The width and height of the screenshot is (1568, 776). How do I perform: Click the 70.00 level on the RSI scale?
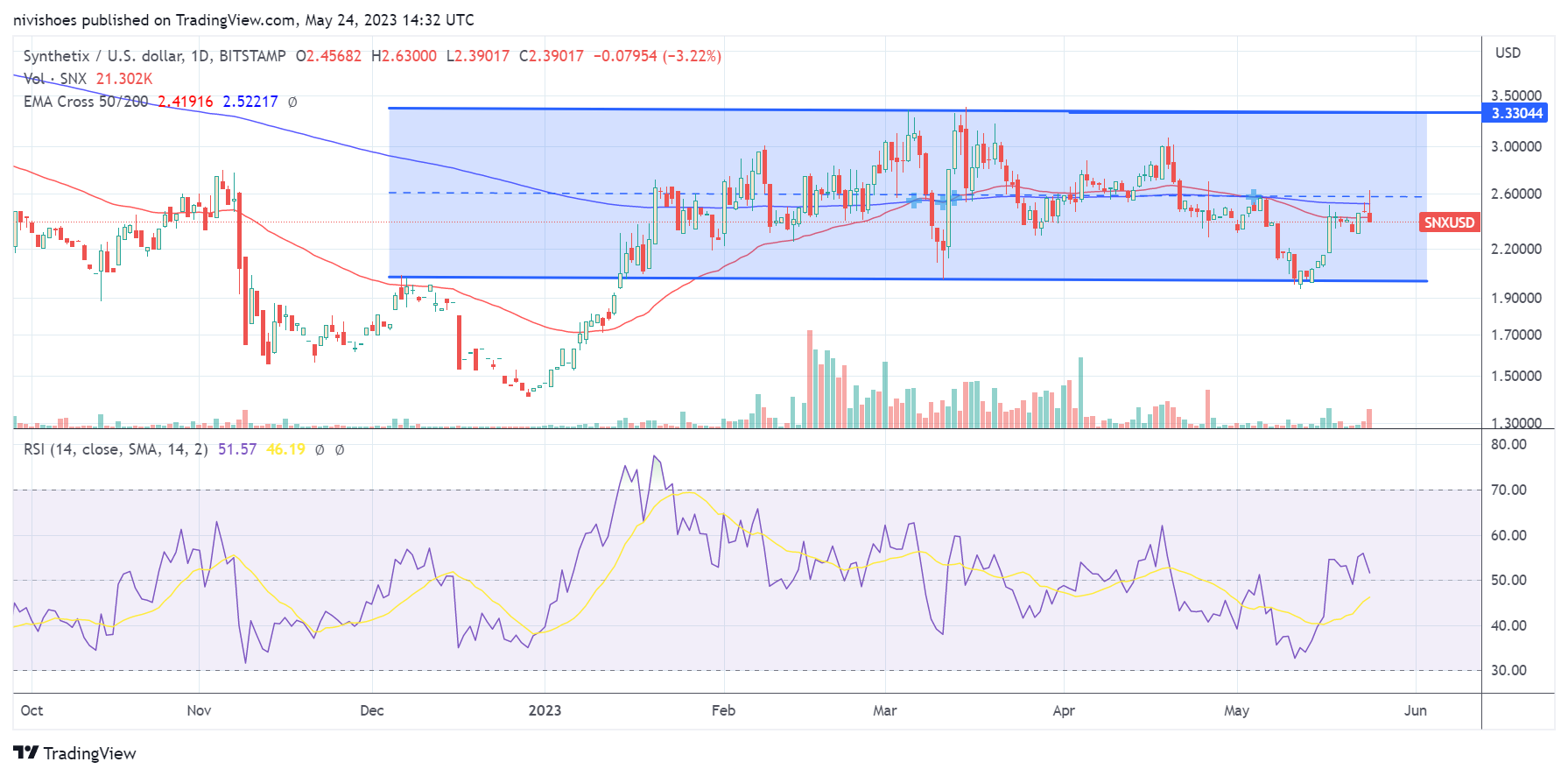point(1508,490)
